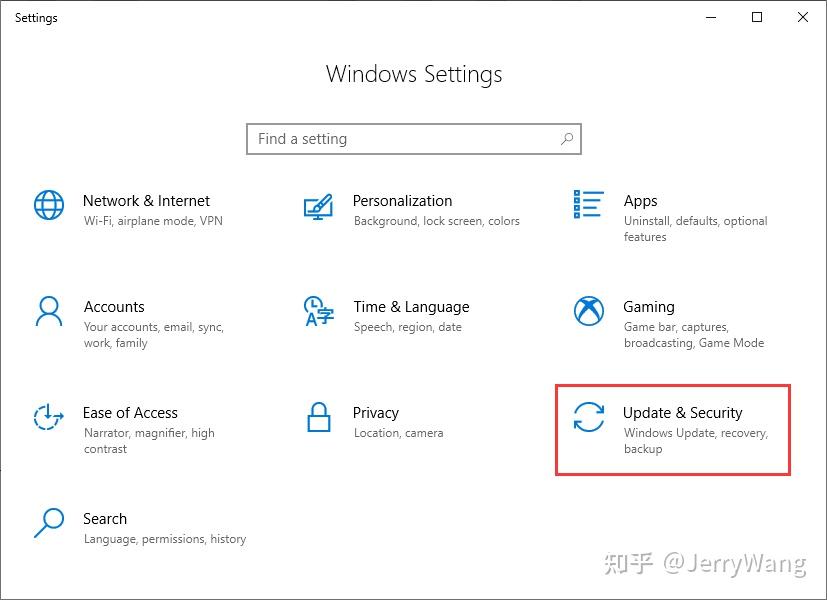The height and width of the screenshot is (600, 827).
Task: Open the Network & Internet heading
Action: [146, 201]
